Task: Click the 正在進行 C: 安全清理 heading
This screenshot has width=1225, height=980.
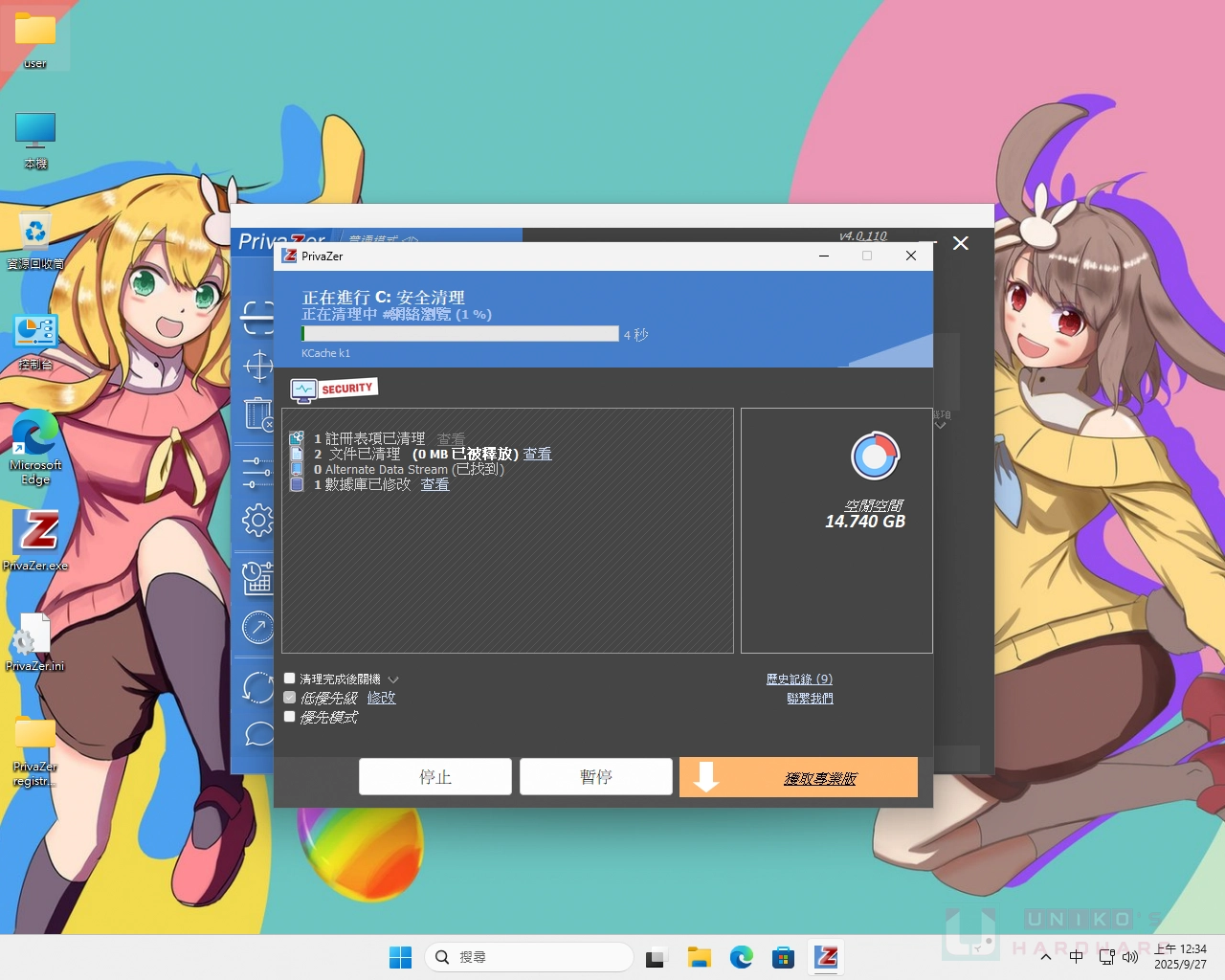Action: pos(383,298)
